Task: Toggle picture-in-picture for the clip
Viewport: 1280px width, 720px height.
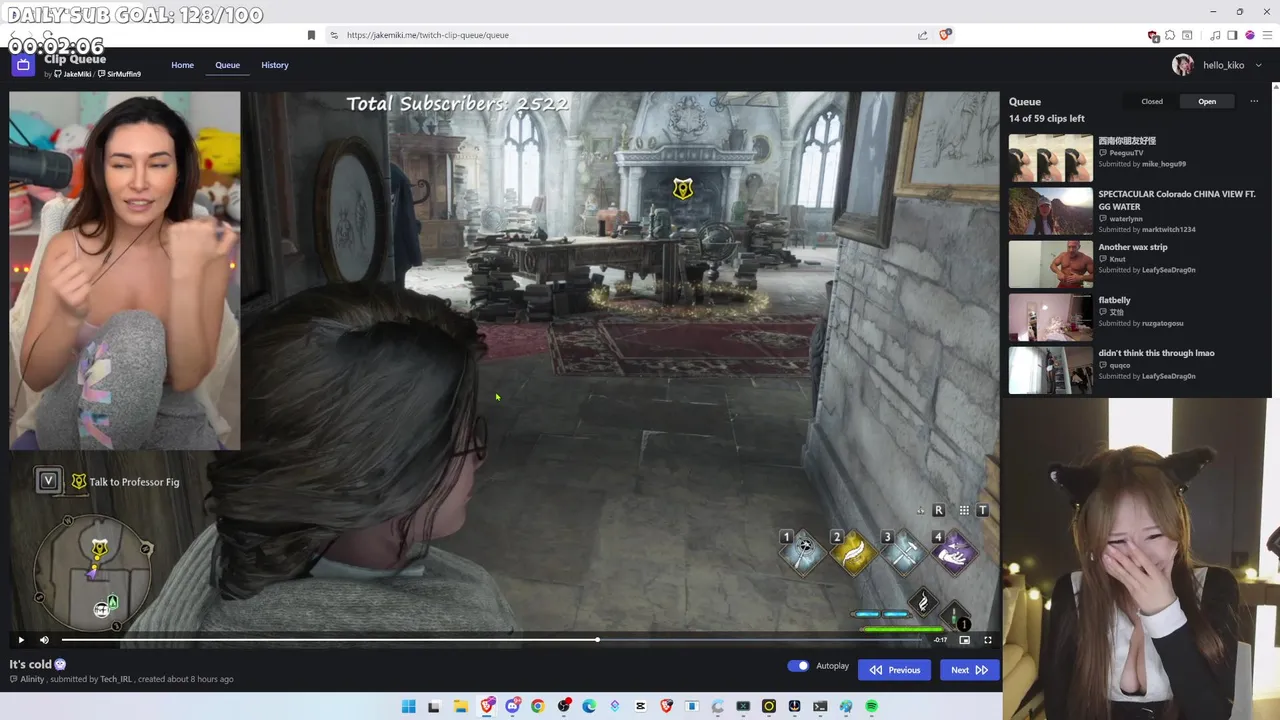Action: point(965,640)
